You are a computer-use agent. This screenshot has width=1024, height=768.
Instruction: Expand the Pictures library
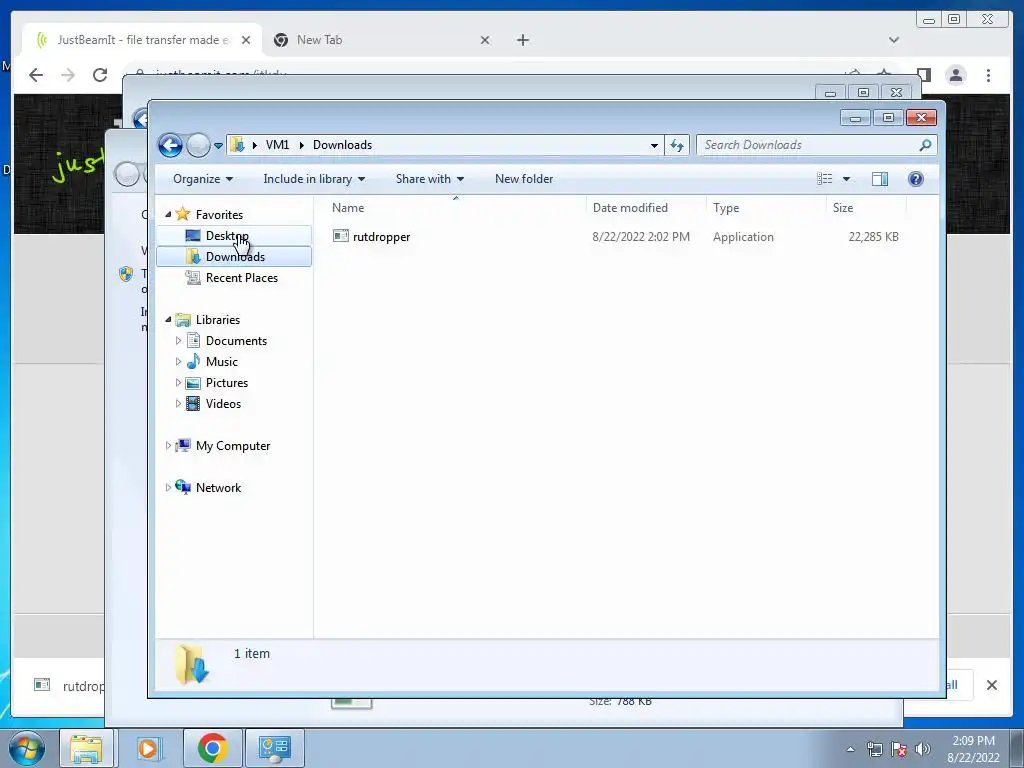178,382
